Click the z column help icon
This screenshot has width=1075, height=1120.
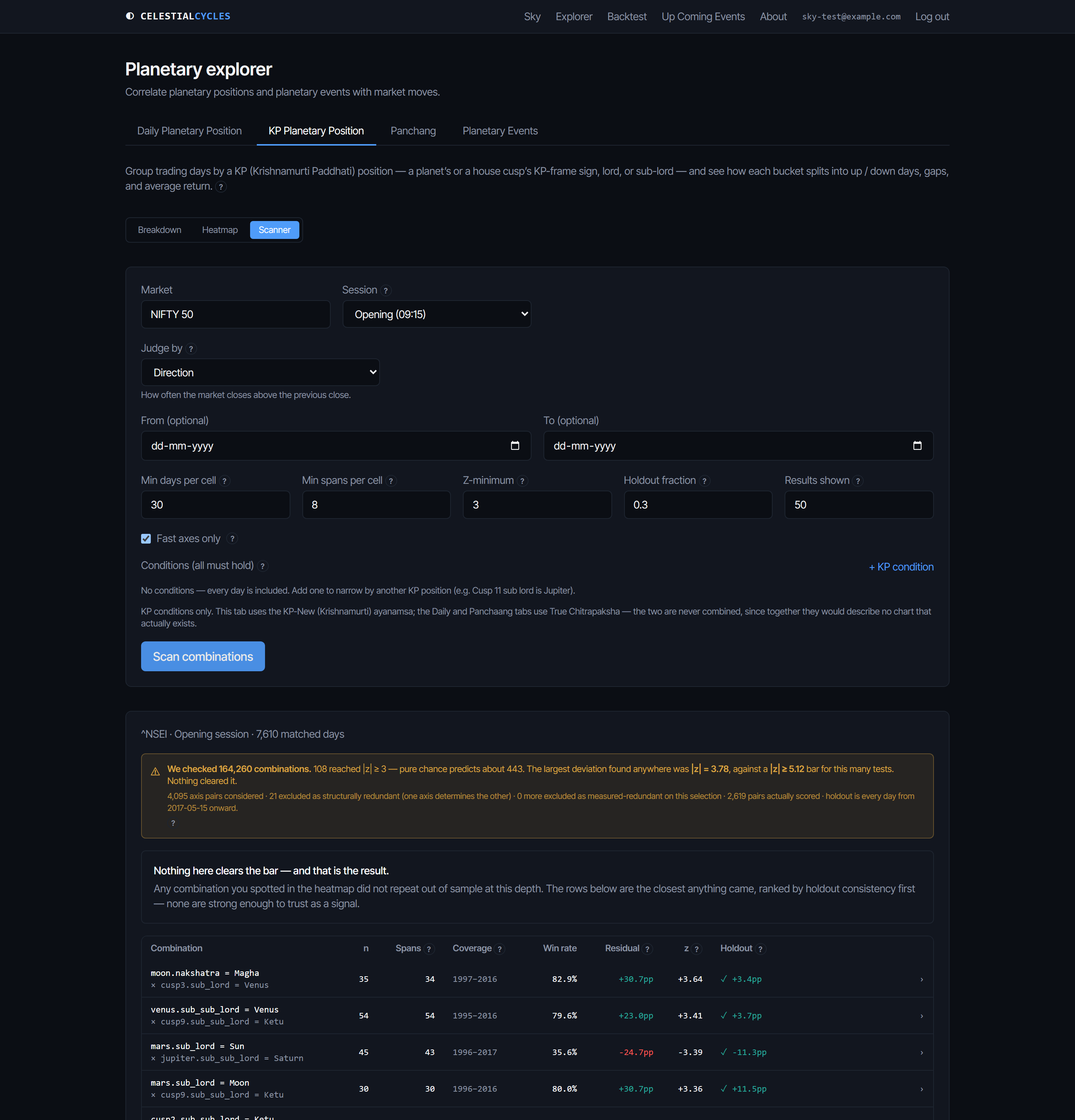pyautogui.click(x=697, y=949)
